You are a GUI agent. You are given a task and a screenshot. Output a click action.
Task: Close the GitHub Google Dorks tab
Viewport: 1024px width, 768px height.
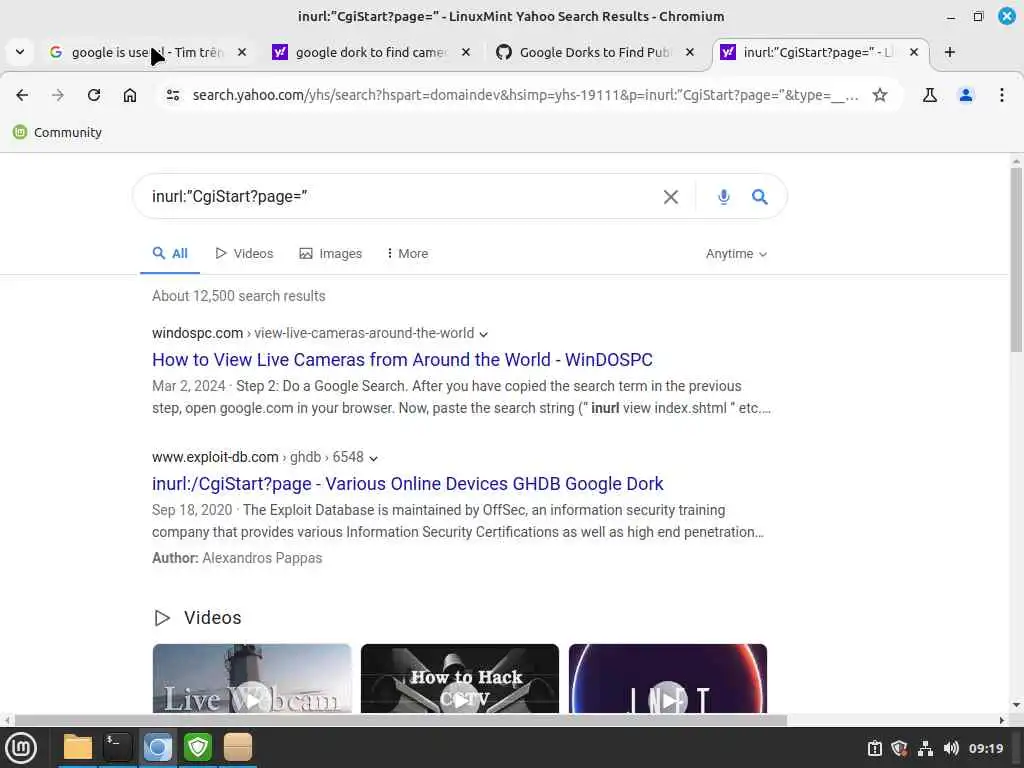click(690, 52)
